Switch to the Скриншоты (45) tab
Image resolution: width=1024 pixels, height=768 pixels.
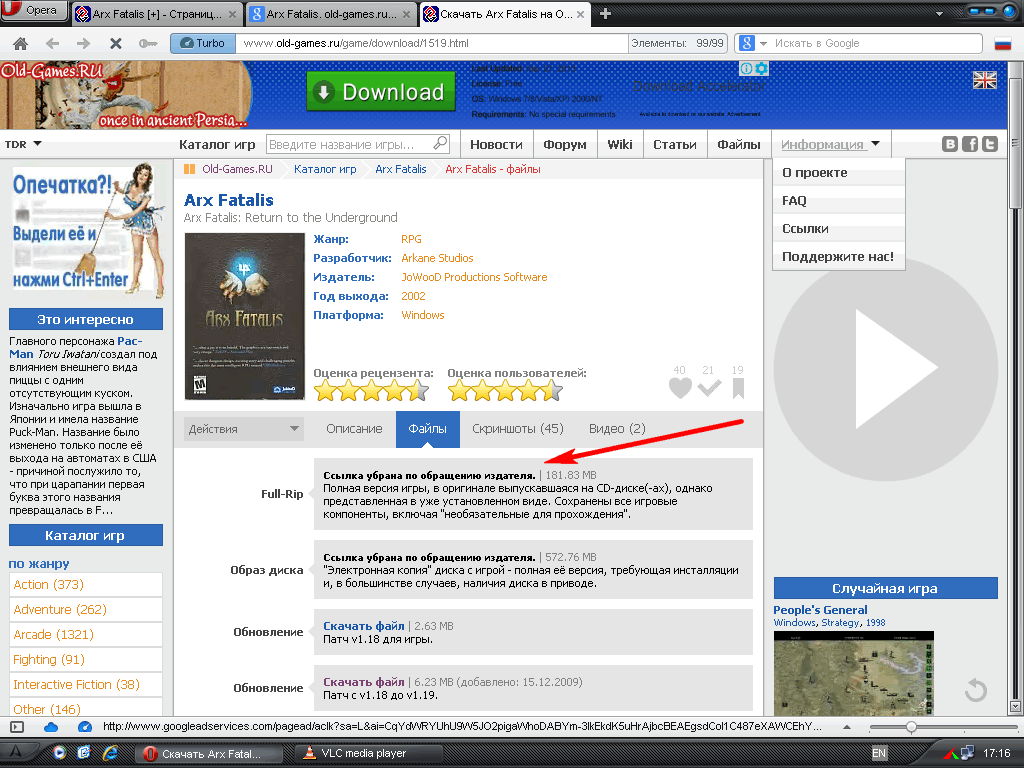point(517,429)
